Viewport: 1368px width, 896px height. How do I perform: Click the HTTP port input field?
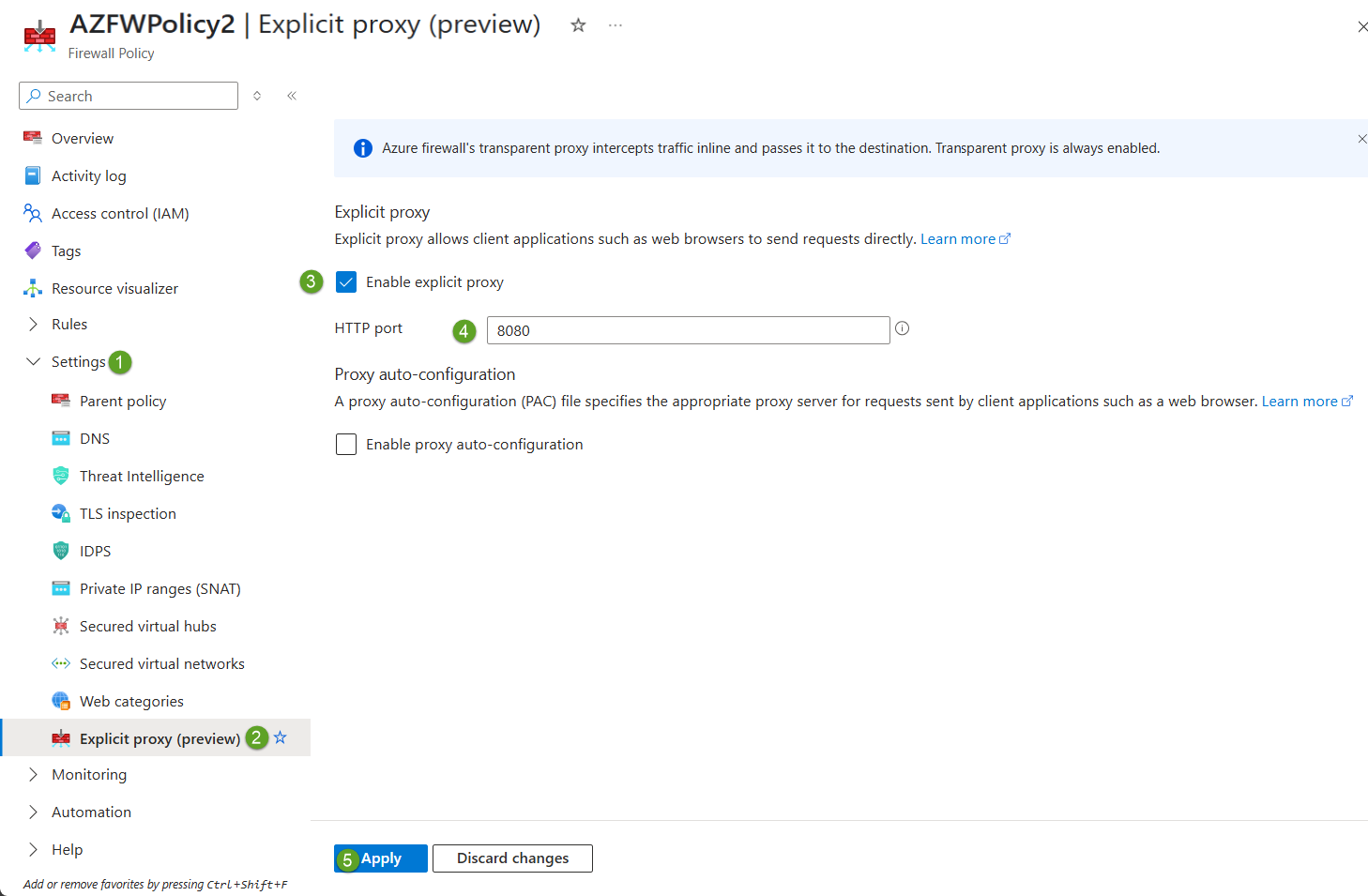(688, 330)
